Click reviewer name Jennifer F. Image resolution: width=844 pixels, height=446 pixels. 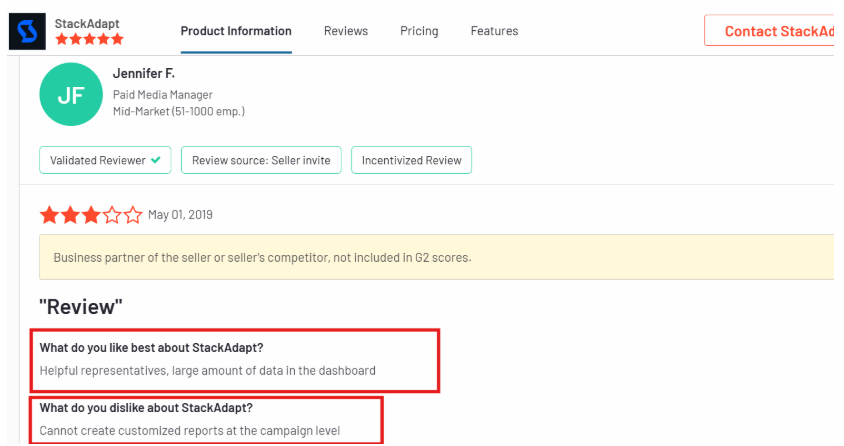click(x=144, y=74)
